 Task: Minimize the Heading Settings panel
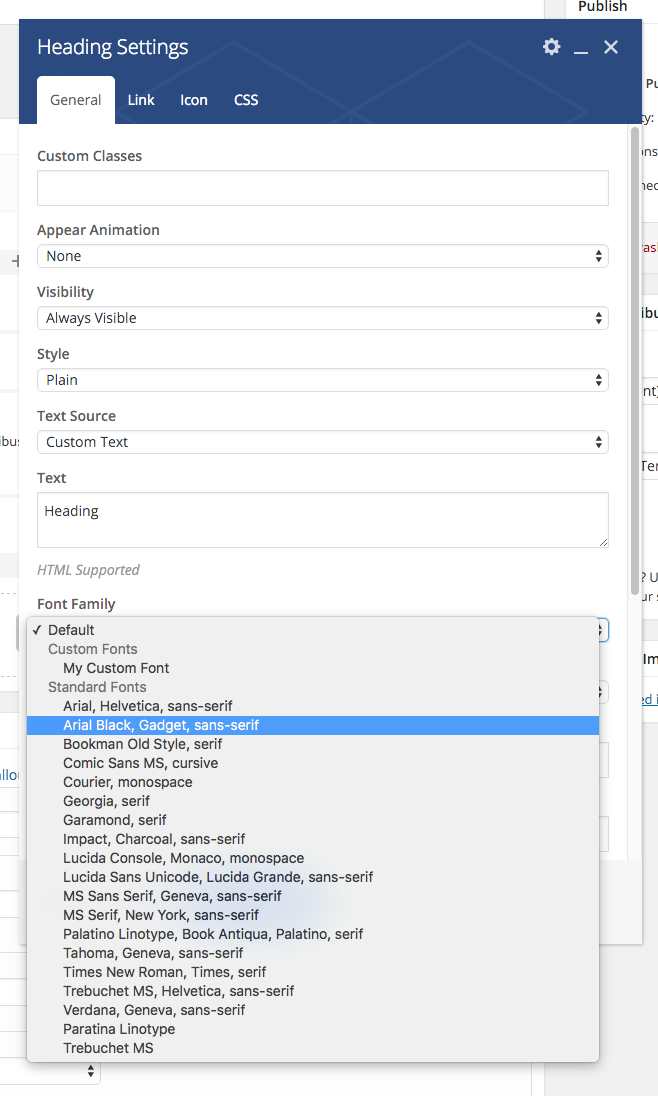click(x=581, y=48)
